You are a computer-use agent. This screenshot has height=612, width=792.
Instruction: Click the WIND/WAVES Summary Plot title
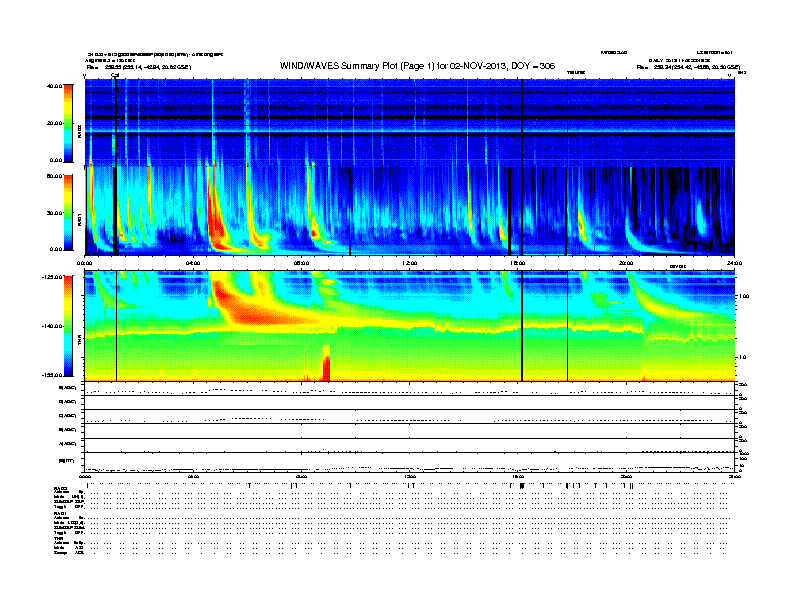[x=417, y=66]
